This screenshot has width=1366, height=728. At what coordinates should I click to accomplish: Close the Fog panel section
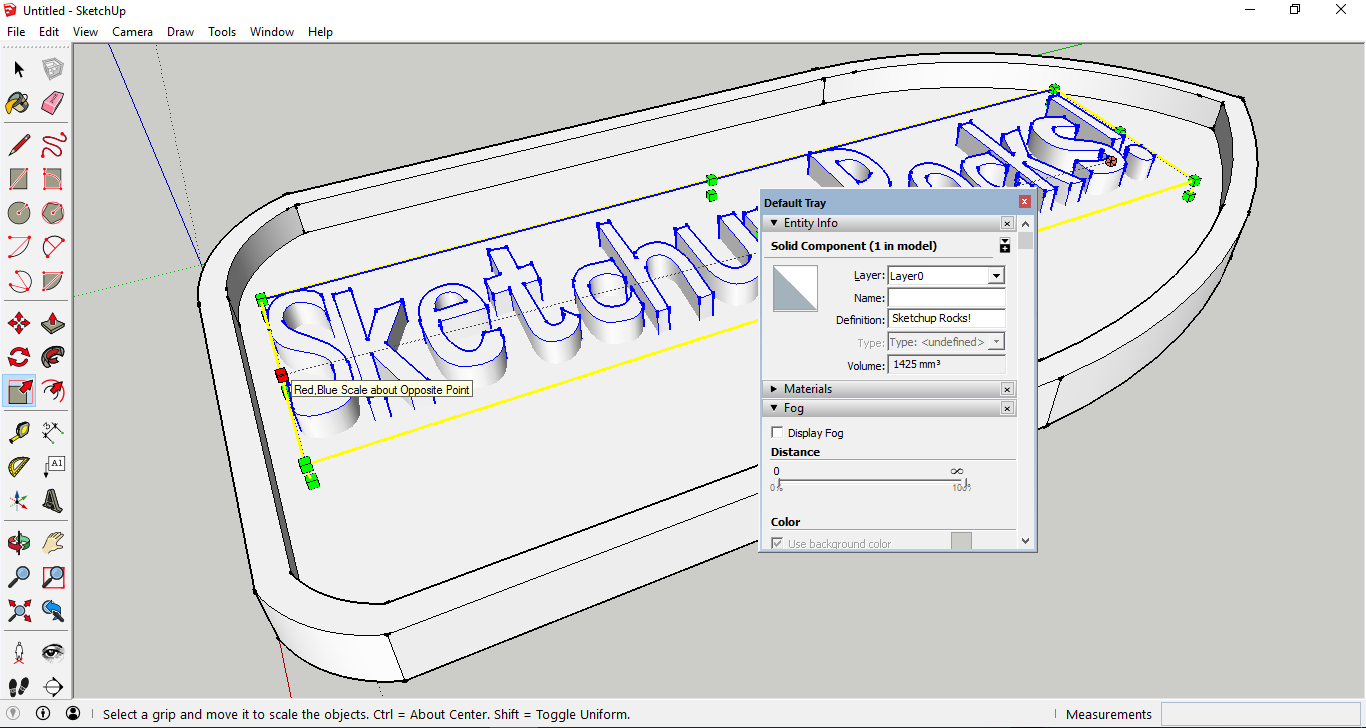(x=1007, y=408)
